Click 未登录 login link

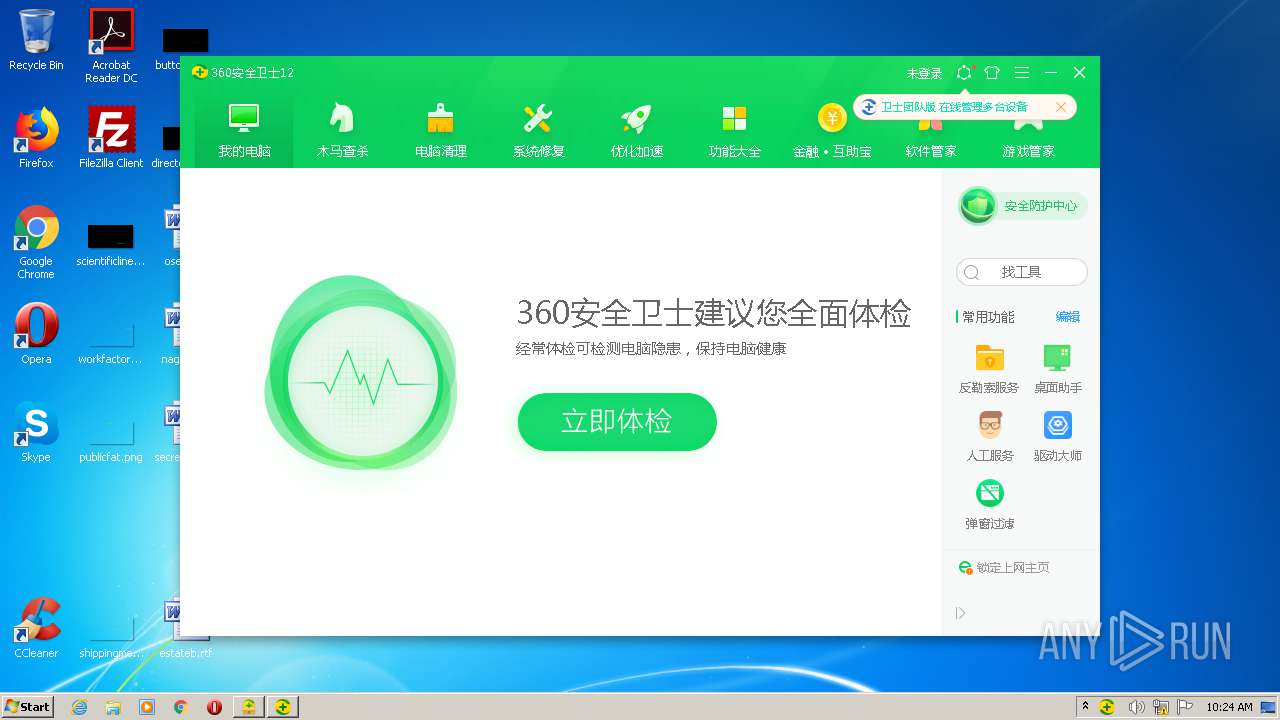(924, 73)
